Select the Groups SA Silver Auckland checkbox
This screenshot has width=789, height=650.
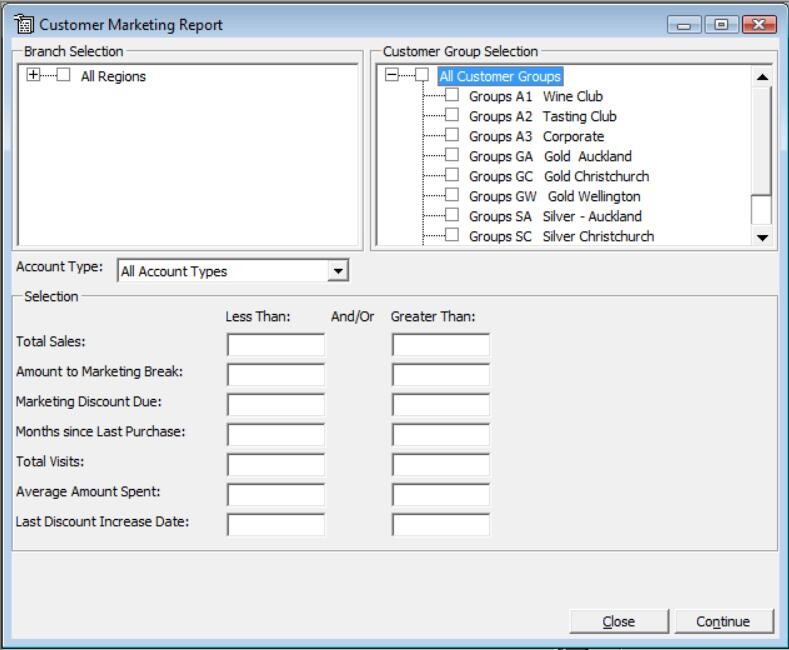tap(452, 215)
